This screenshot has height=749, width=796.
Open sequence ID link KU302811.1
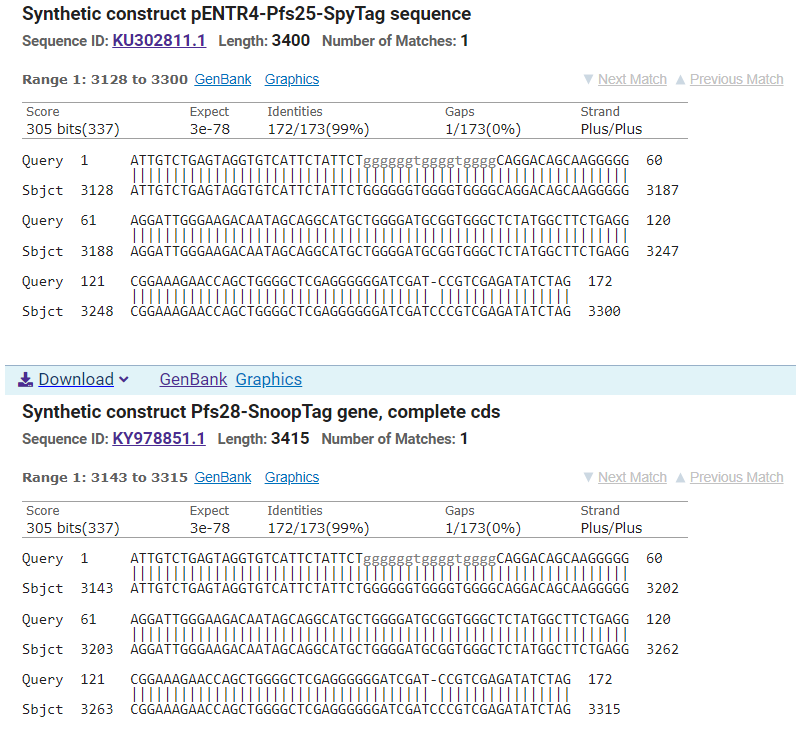pos(159,41)
